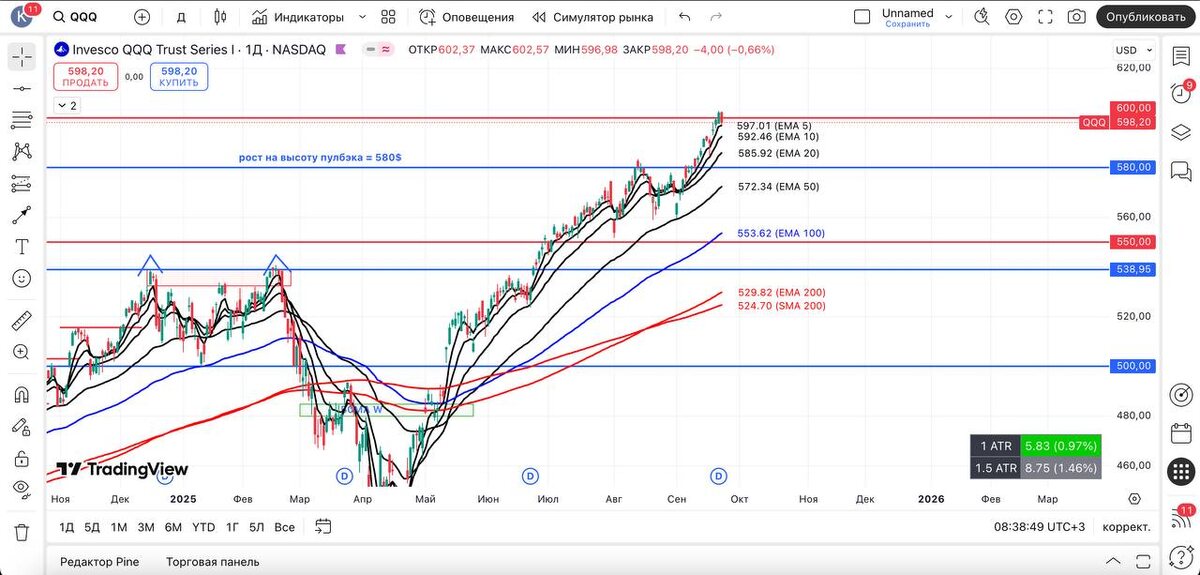Enter fullscreen mode
Screen dimensions: 1200x575
pyautogui.click(x=1045, y=17)
